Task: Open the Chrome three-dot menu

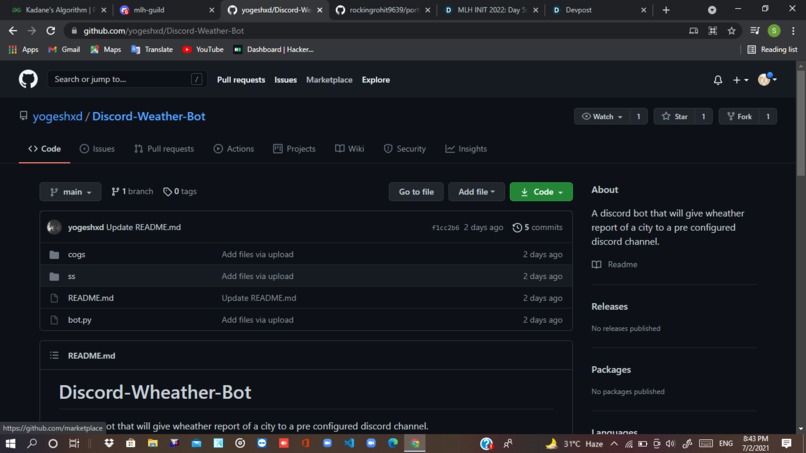Action: coord(794,31)
